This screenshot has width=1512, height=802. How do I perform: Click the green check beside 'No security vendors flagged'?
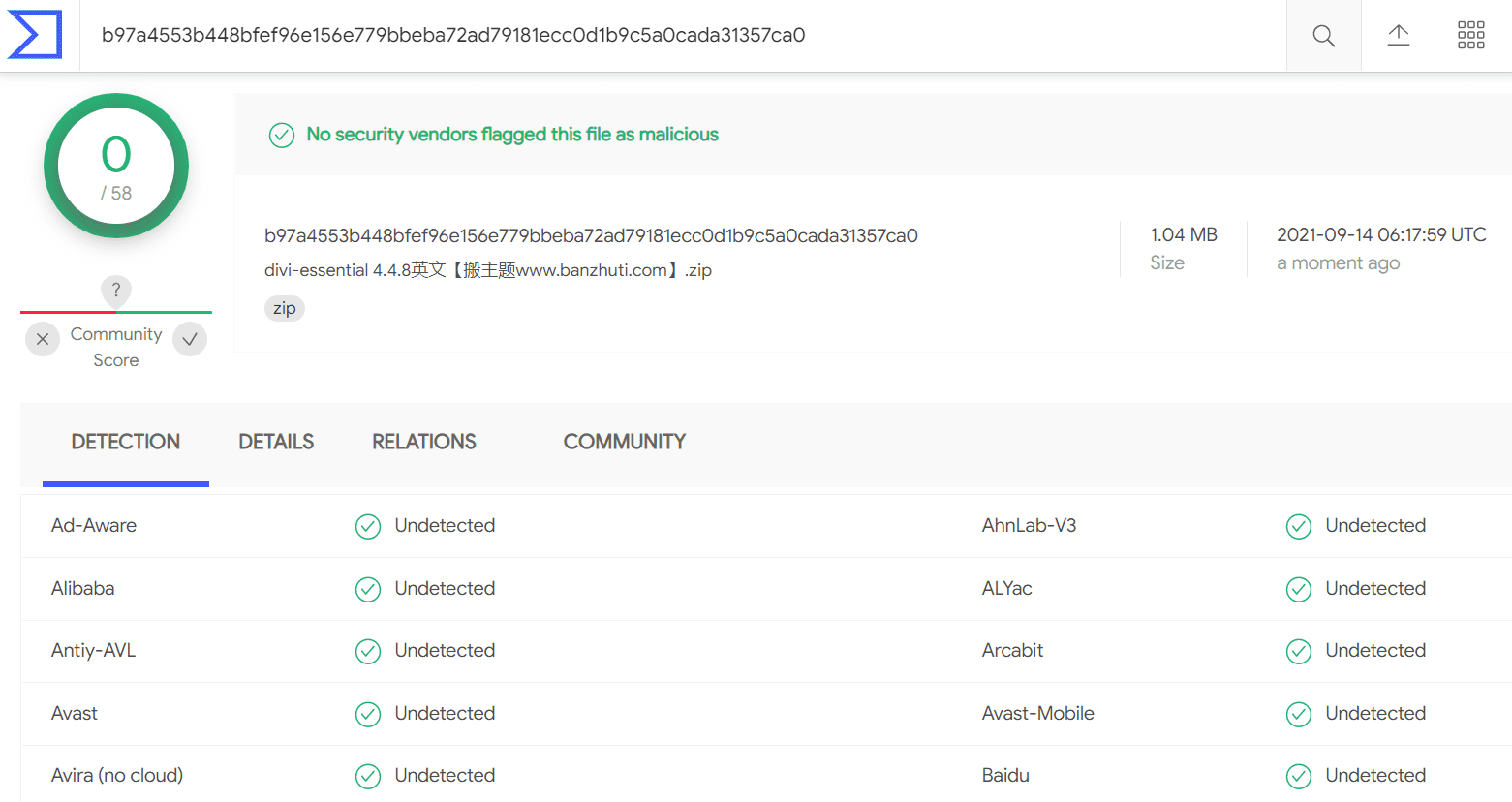(282, 135)
